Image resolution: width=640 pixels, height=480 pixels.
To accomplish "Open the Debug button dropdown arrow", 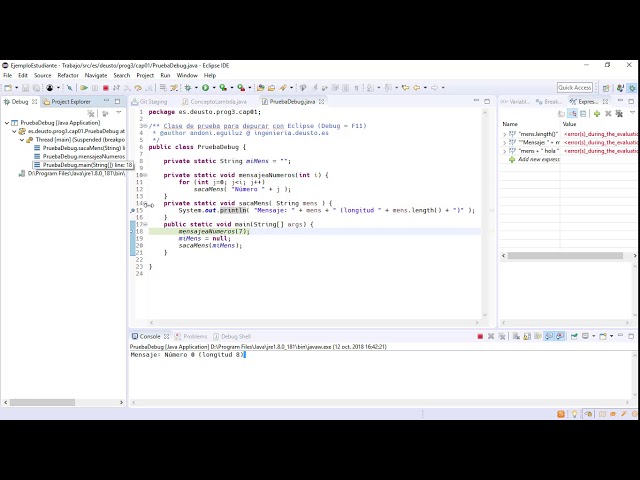I will click(196, 88).
